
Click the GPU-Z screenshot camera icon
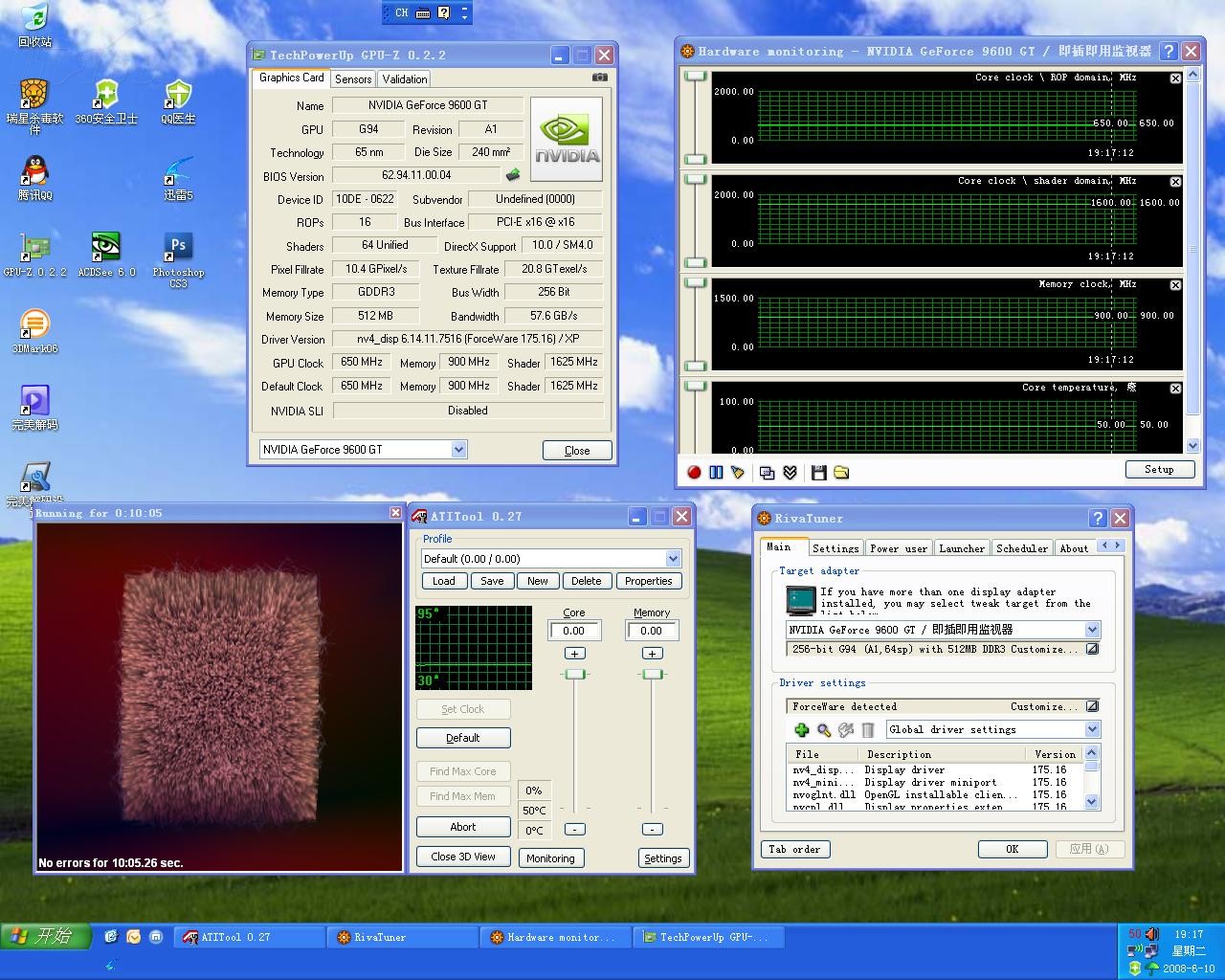(x=600, y=77)
